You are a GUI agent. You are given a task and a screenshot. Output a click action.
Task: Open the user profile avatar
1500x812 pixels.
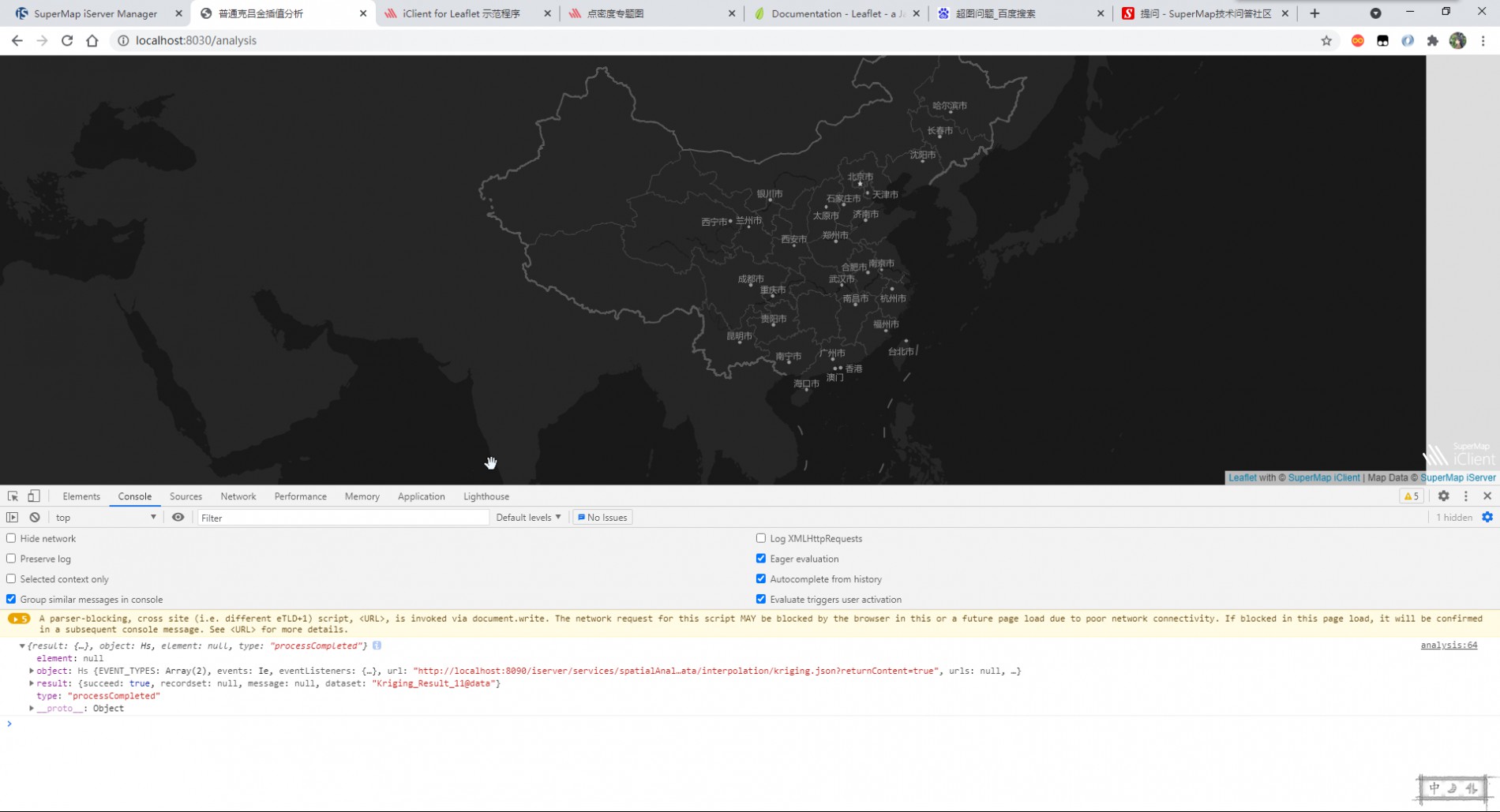(1458, 40)
